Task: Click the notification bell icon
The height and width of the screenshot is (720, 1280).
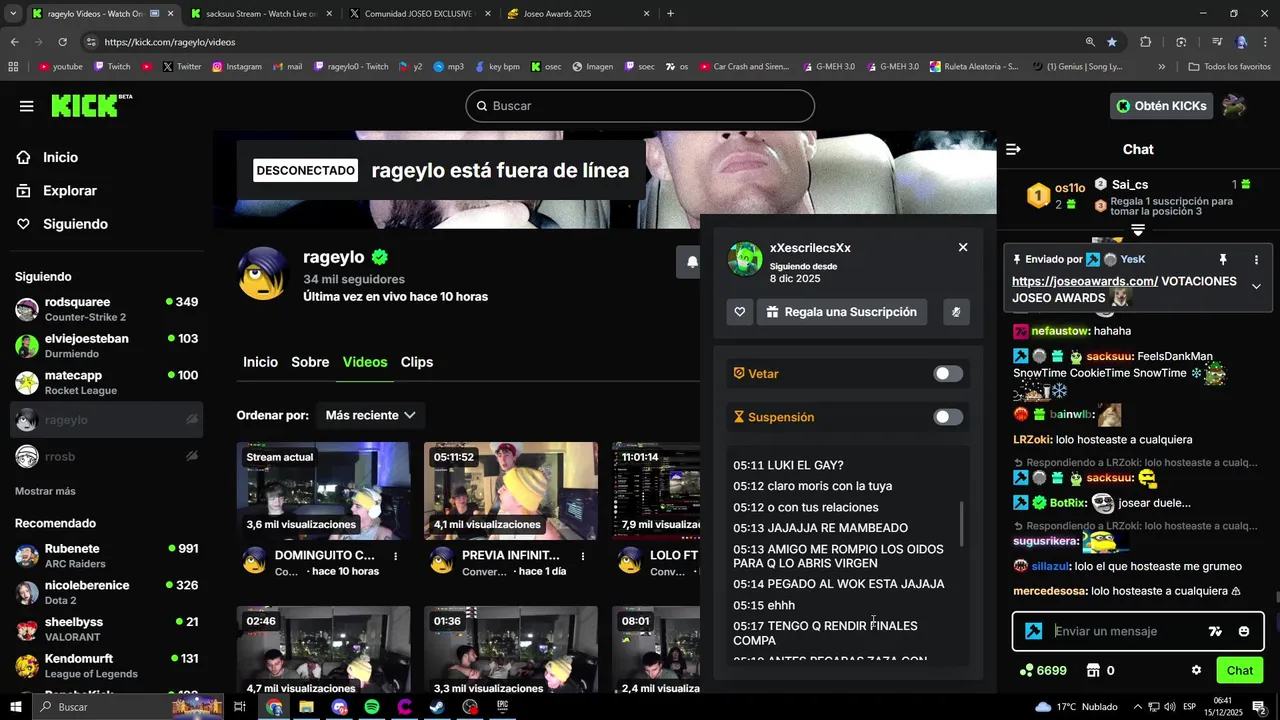Action: (691, 262)
